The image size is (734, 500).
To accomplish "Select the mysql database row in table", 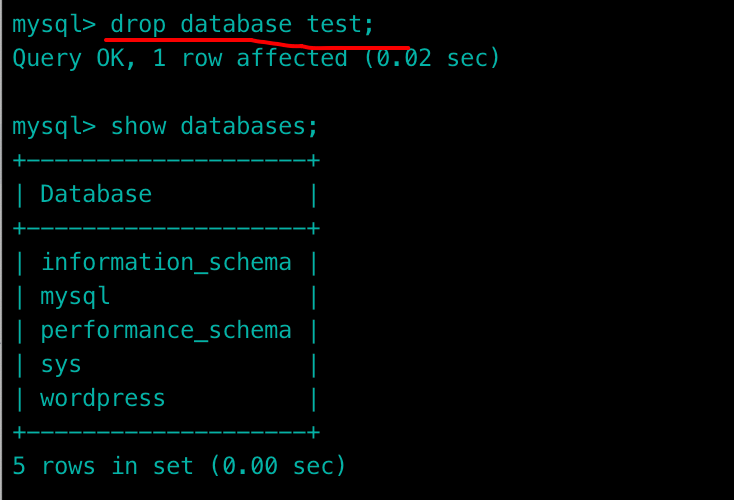I will coord(75,296).
